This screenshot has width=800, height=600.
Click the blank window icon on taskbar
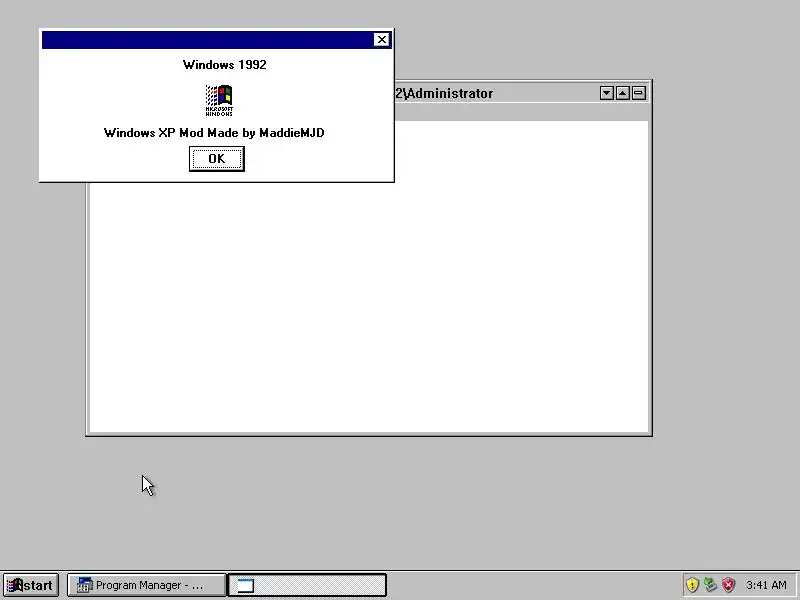click(245, 585)
